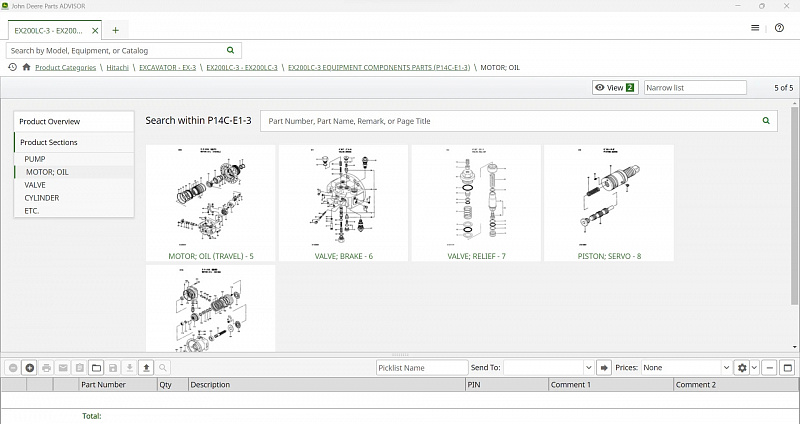Click the Comment 1 column header

click(x=611, y=385)
